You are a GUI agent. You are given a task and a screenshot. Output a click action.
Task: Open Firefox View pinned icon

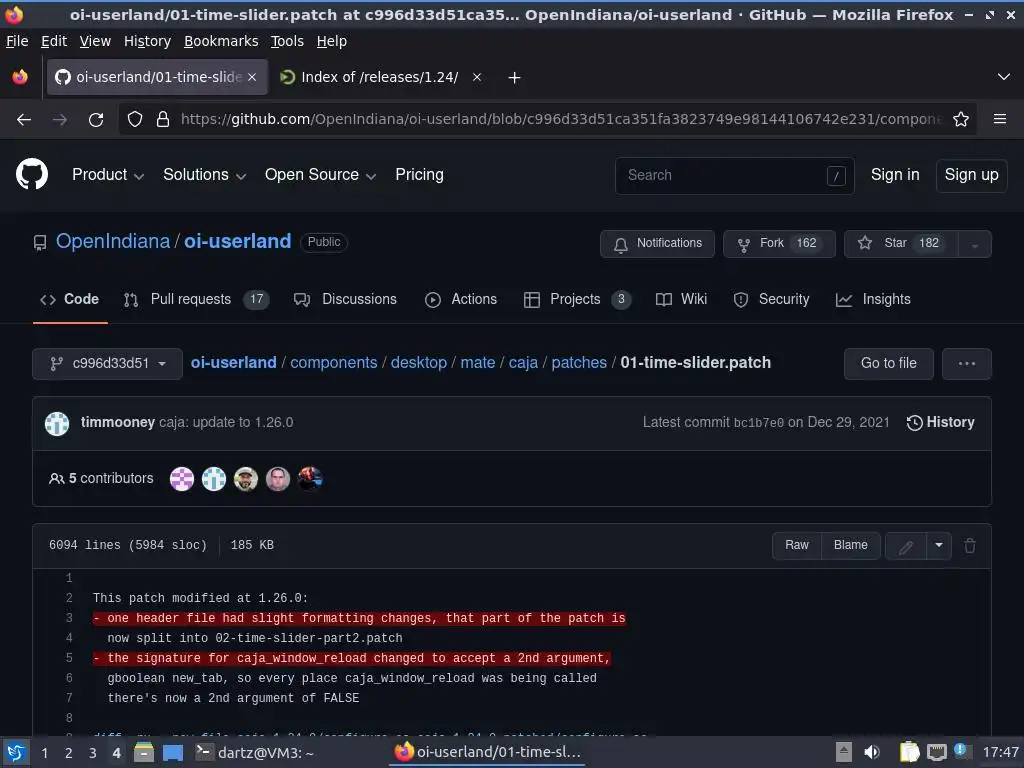click(x=20, y=77)
